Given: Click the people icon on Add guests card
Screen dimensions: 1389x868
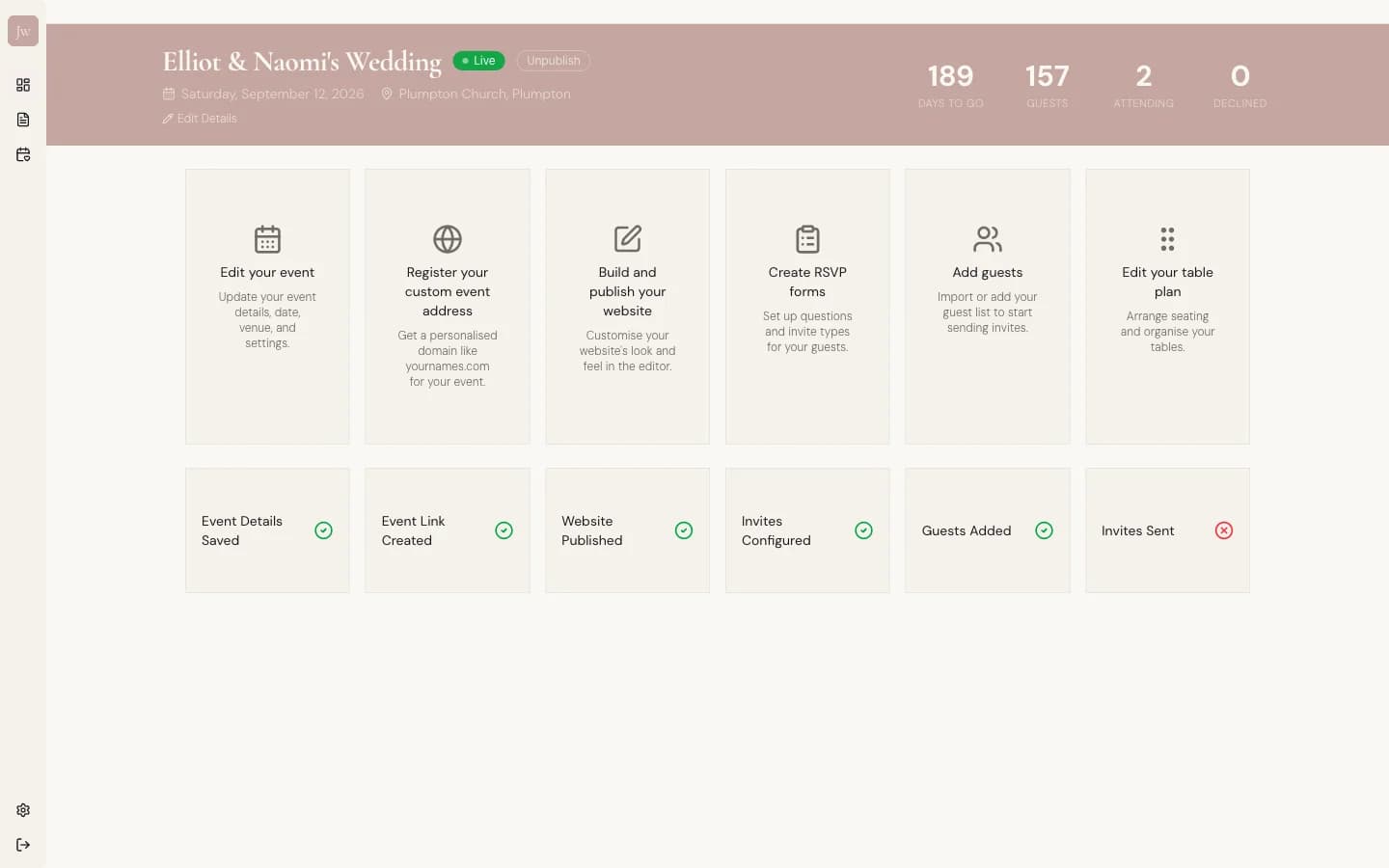Looking at the screenshot, I should [x=987, y=239].
